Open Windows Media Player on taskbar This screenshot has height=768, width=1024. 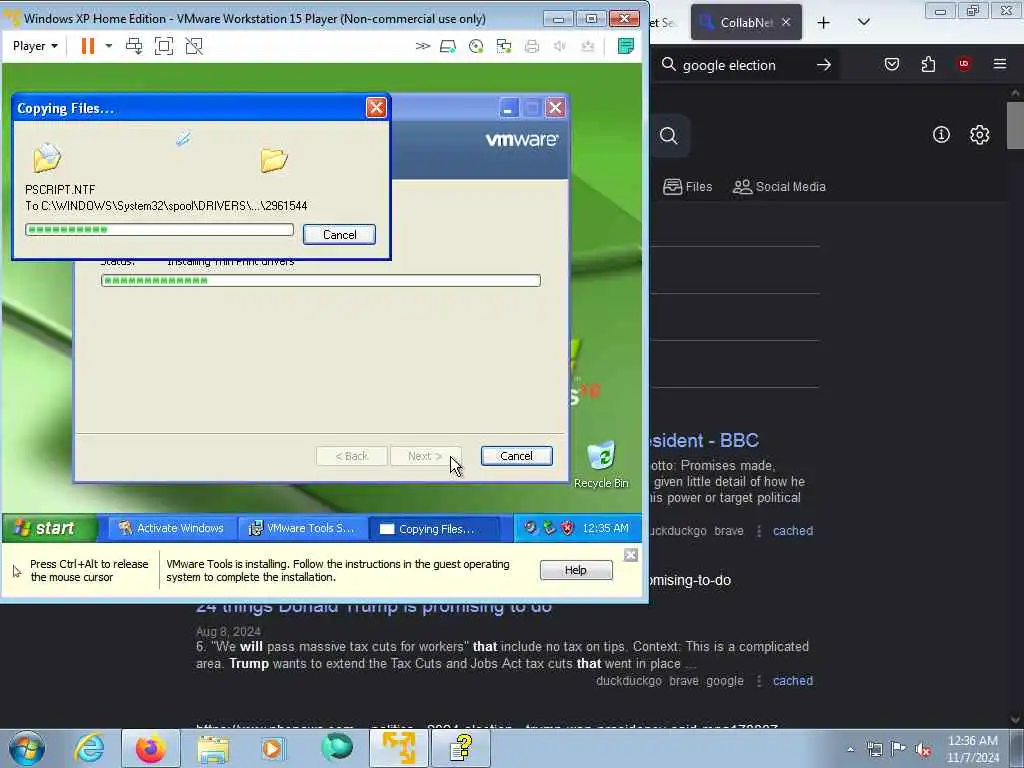click(x=274, y=749)
